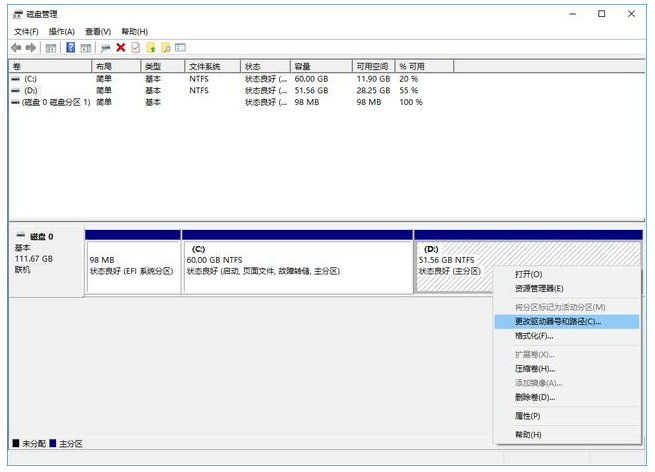Click the 51.56 GB capacity cell
This screenshot has height=472, width=655.
(311, 91)
